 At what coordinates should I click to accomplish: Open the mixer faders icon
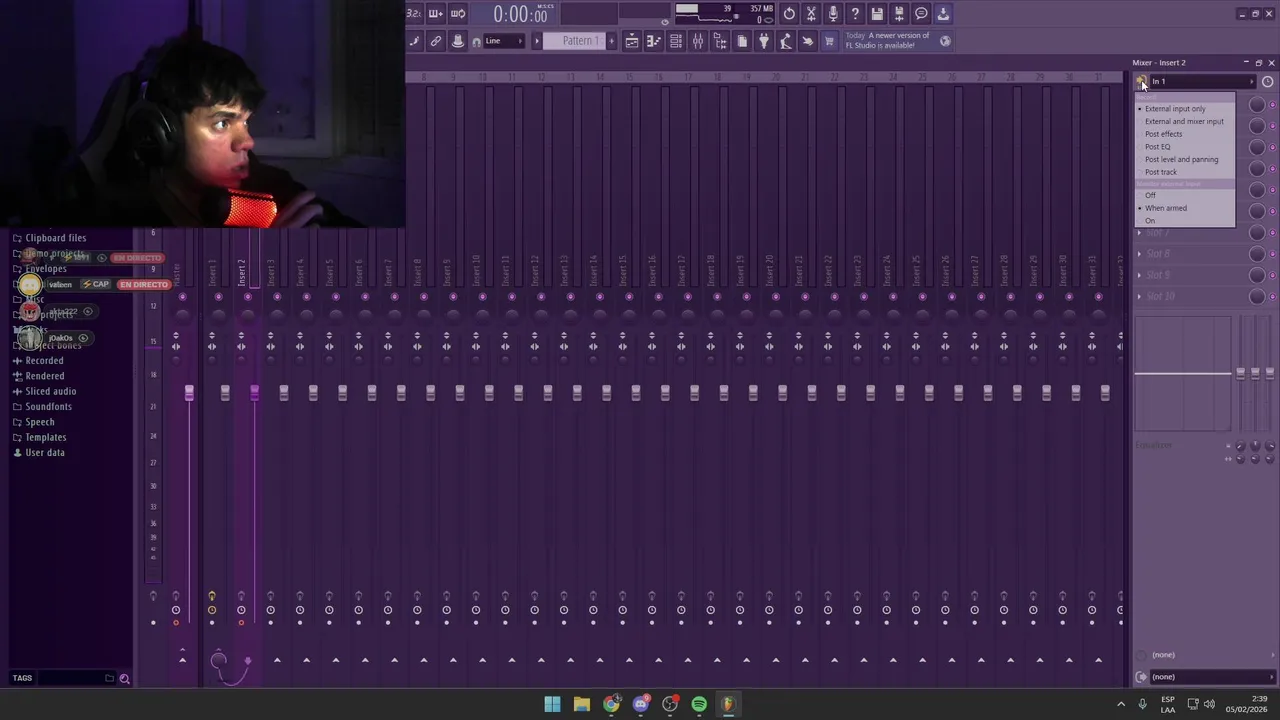coord(698,41)
